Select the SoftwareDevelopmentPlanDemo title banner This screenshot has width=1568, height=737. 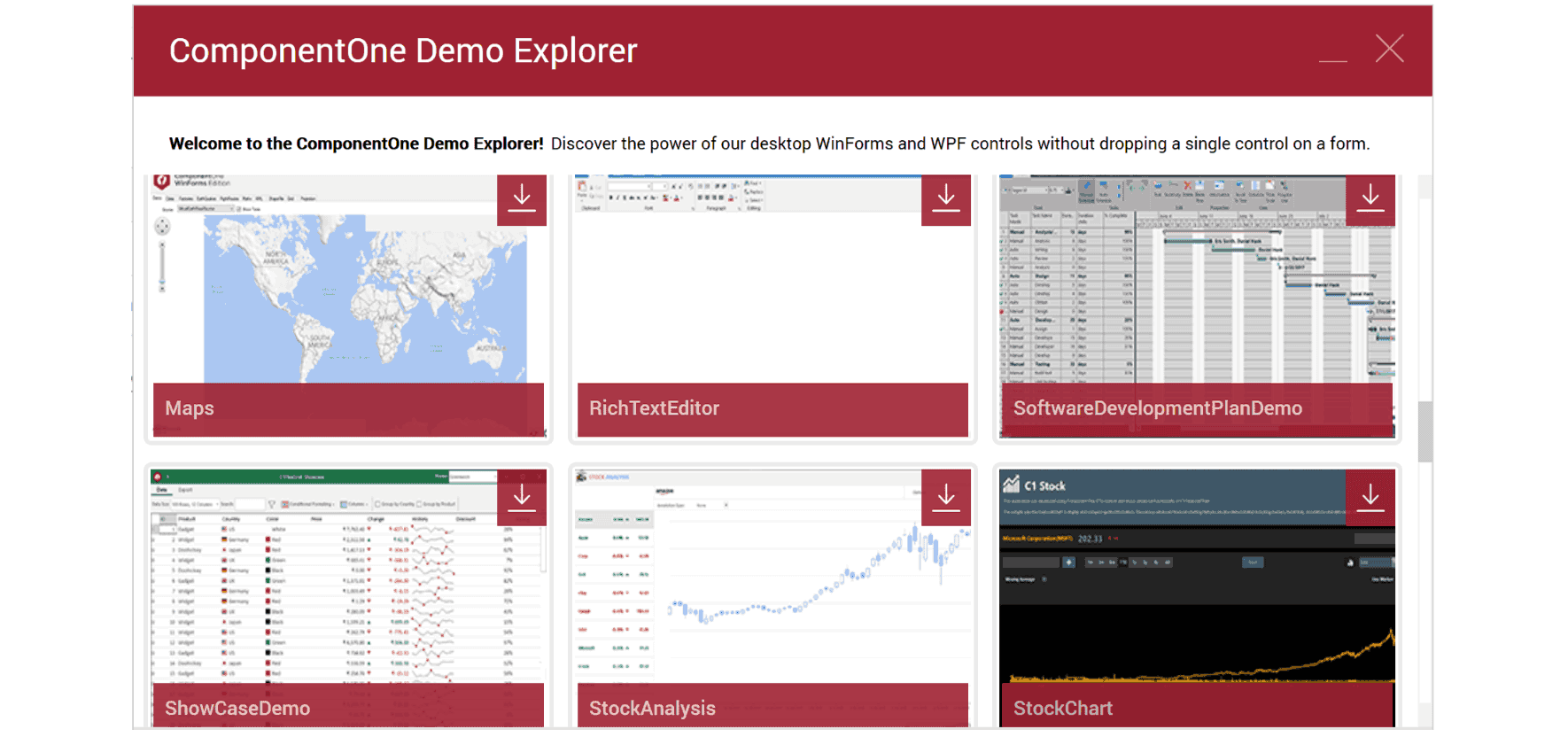click(x=1157, y=408)
